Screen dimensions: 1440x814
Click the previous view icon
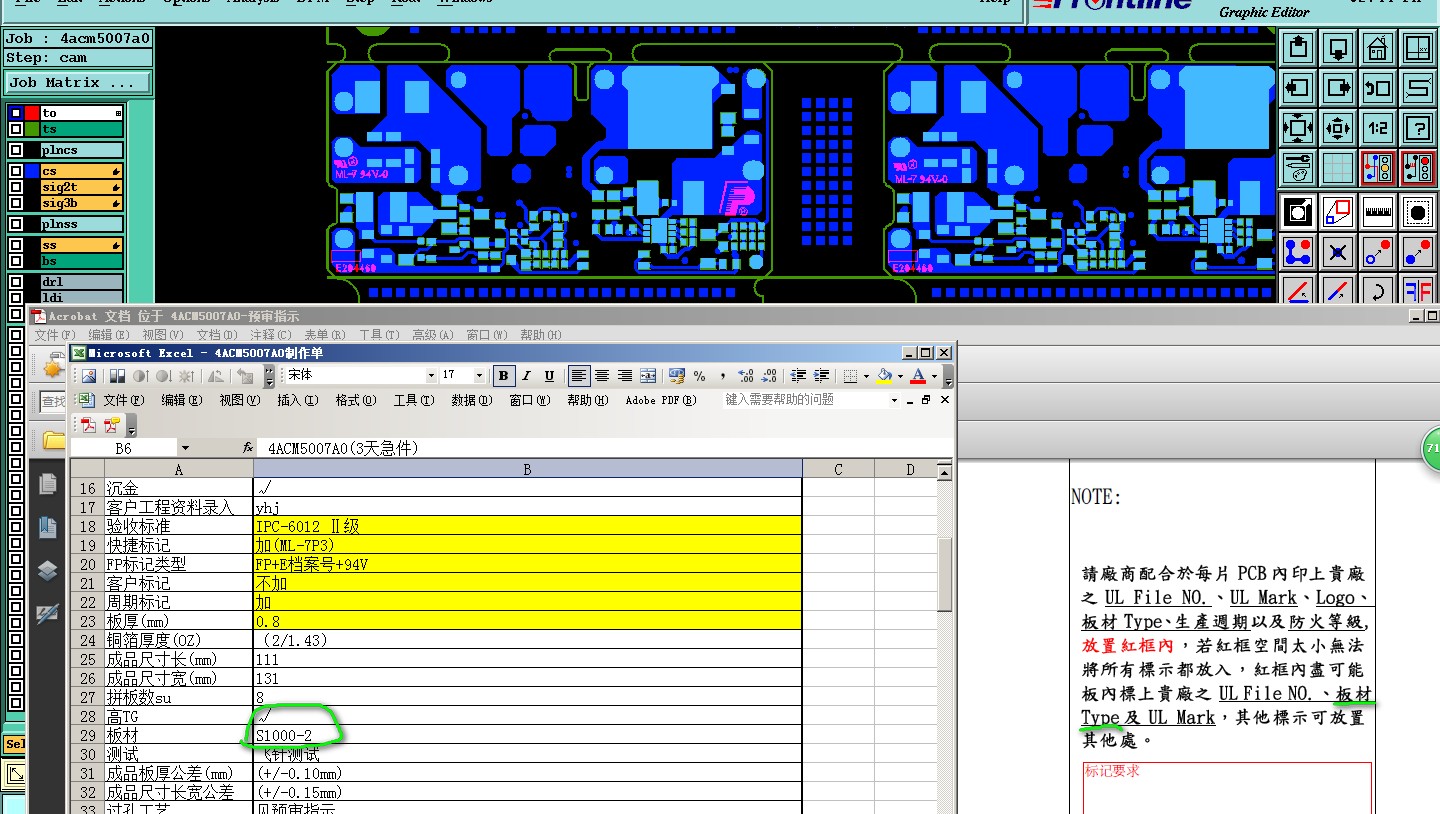tap(1378, 87)
